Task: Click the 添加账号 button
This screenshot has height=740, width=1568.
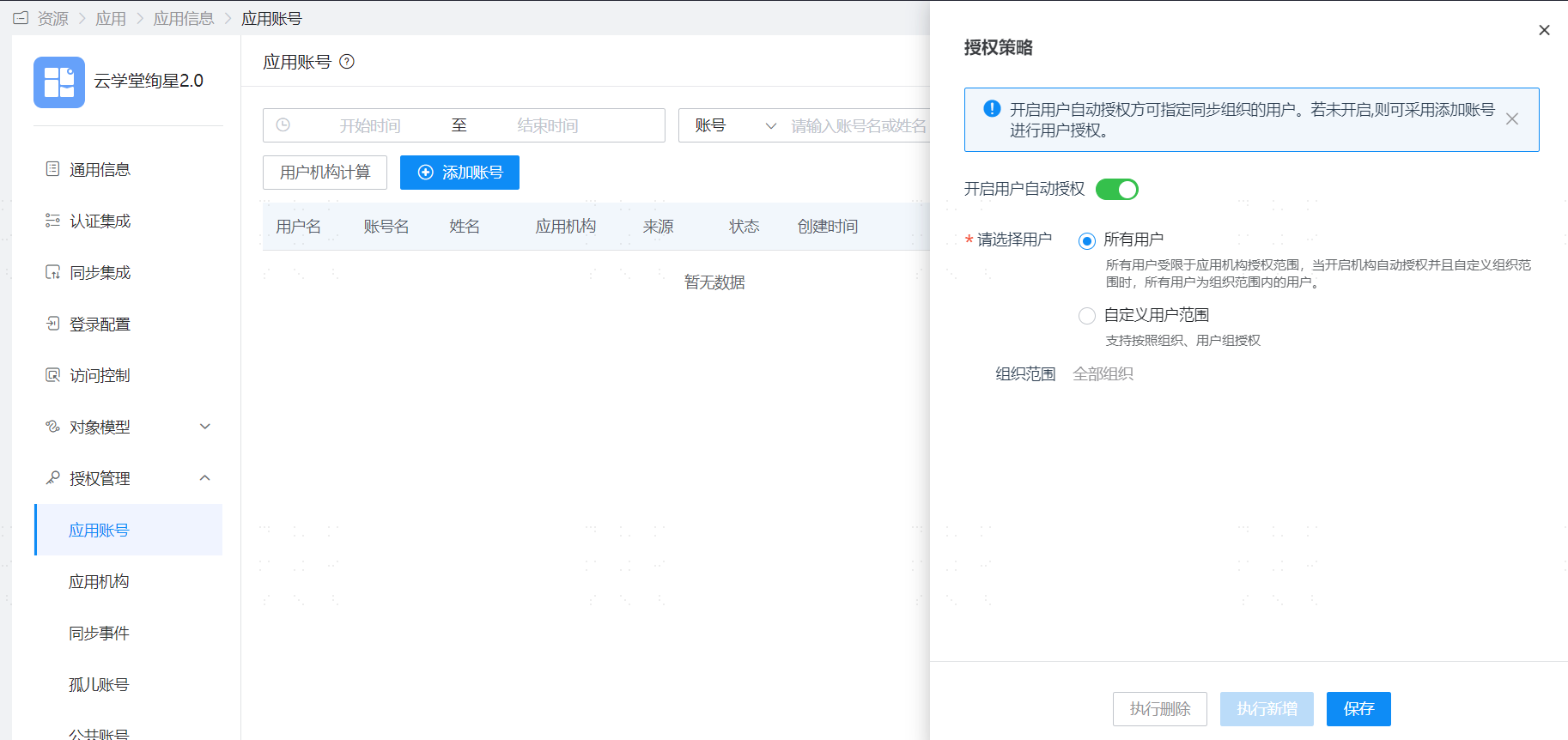Action: (x=459, y=173)
